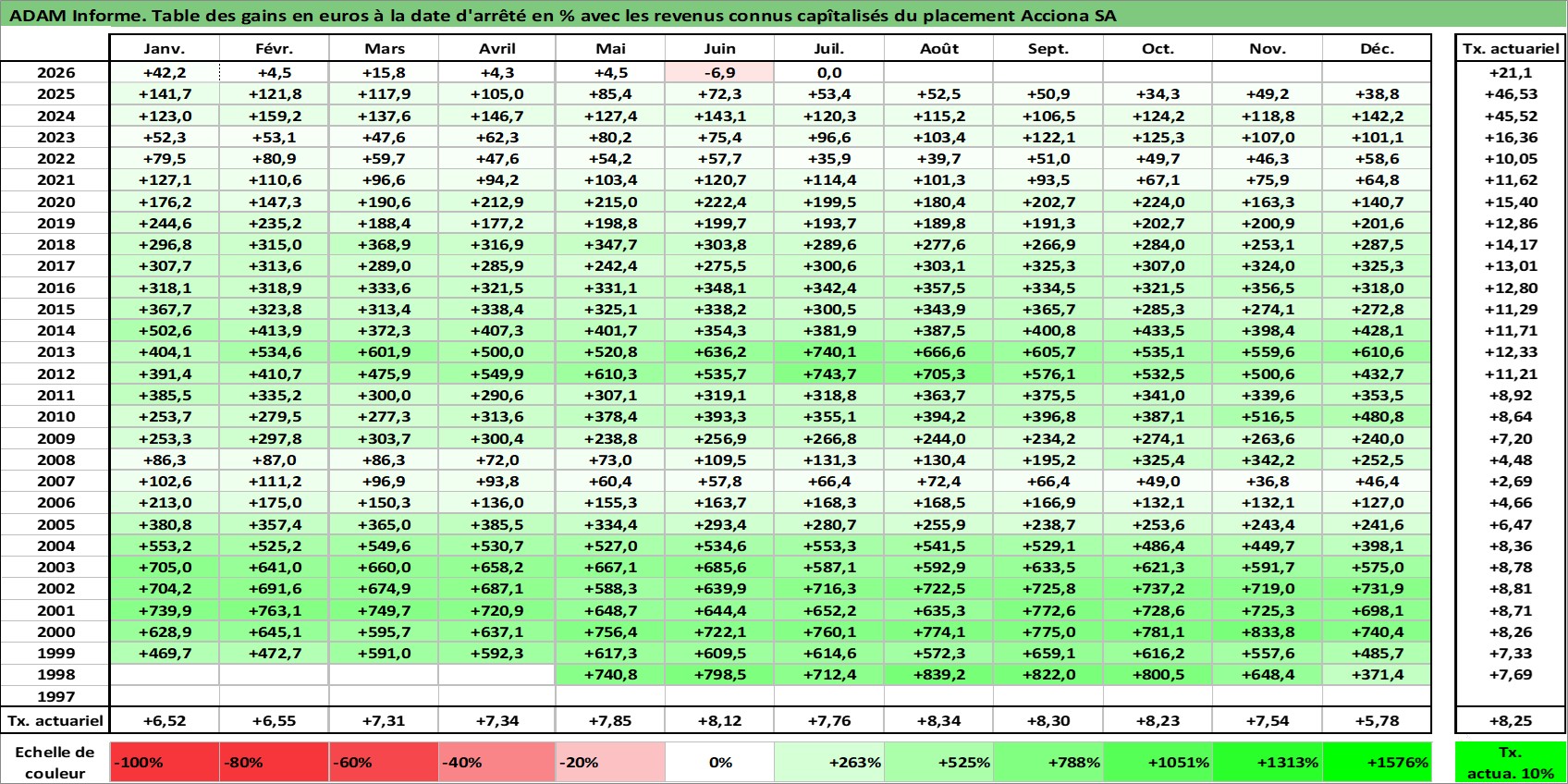Select the -80% color scale swatch
1568x784 pixels.
click(x=275, y=762)
